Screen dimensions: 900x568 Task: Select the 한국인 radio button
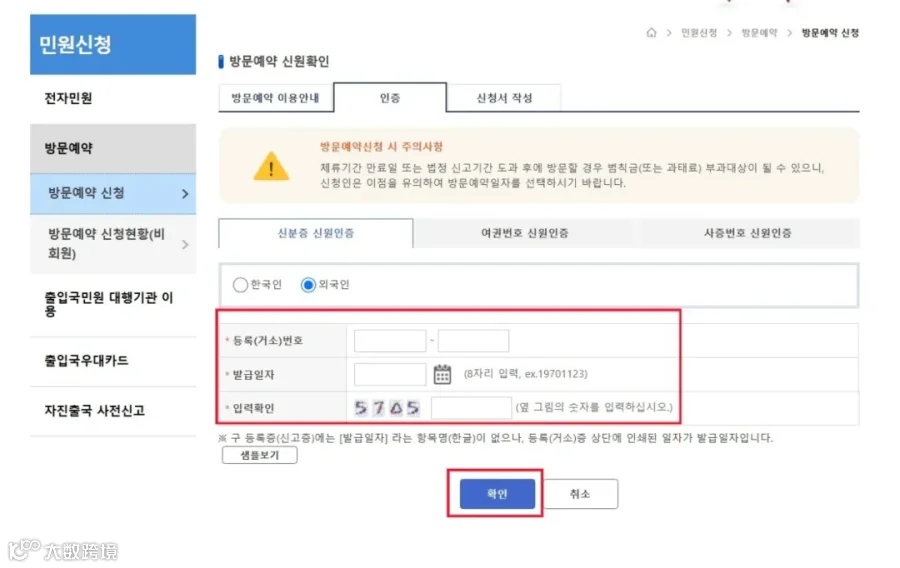(x=240, y=285)
